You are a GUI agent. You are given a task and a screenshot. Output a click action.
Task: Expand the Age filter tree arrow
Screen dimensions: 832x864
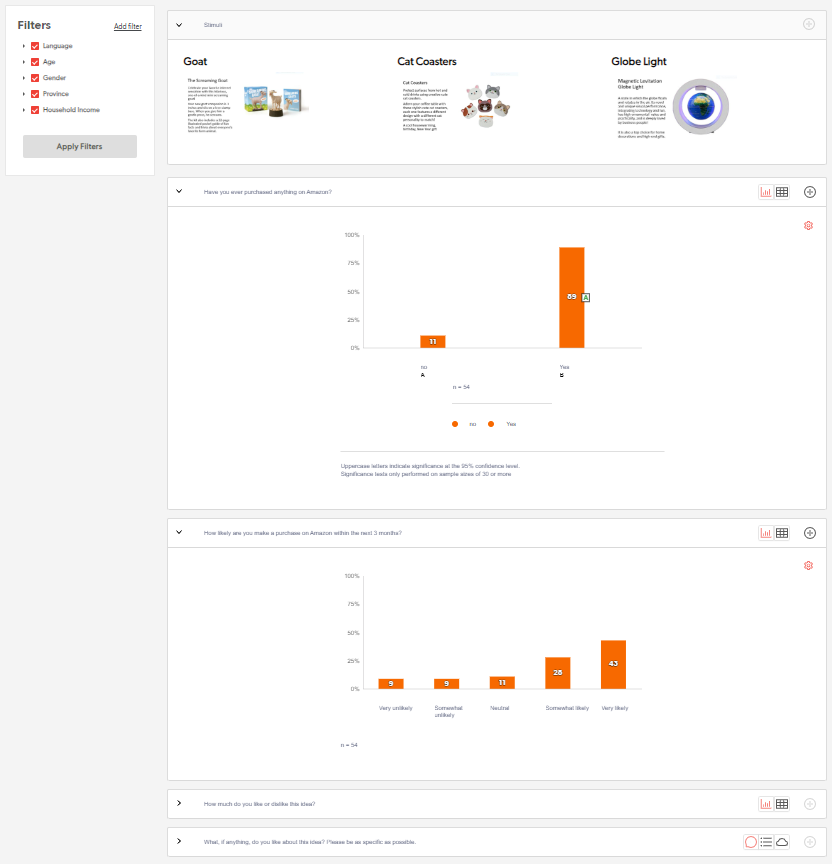(24, 62)
